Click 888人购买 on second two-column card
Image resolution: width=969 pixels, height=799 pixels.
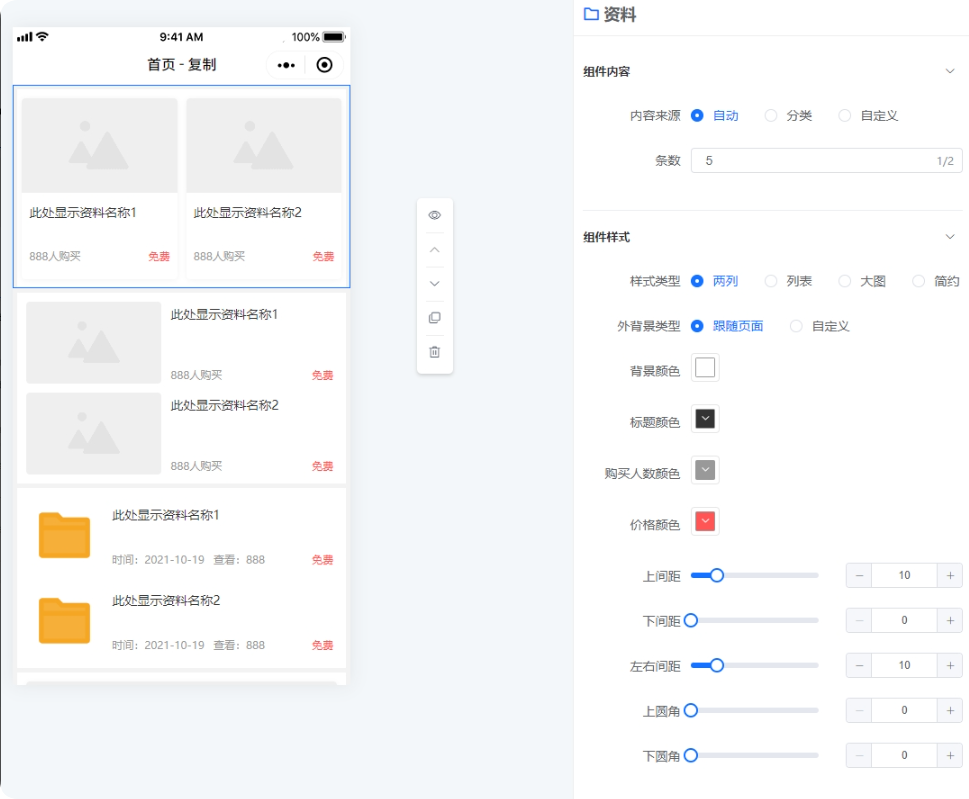point(219,256)
